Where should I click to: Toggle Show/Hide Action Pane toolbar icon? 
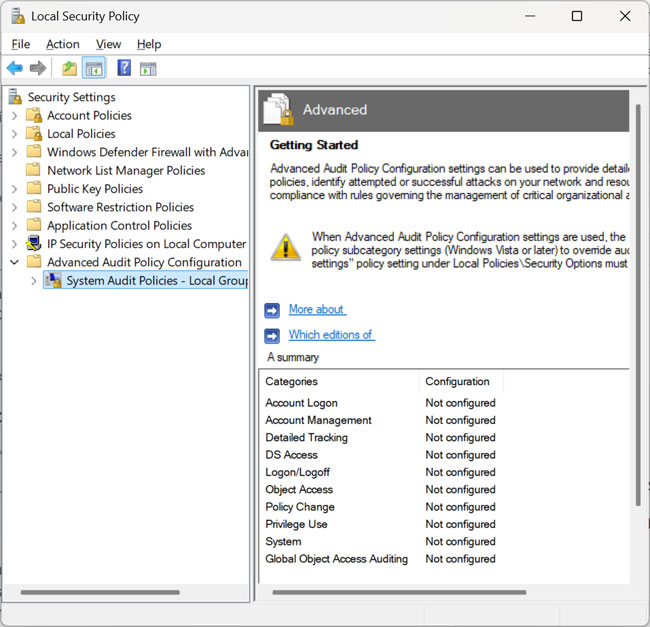[x=148, y=69]
